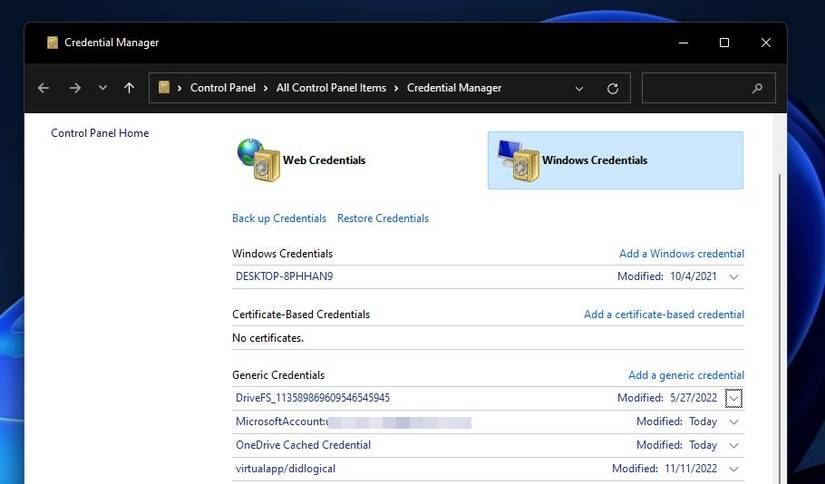Maximize the Credential Manager window

click(724, 43)
